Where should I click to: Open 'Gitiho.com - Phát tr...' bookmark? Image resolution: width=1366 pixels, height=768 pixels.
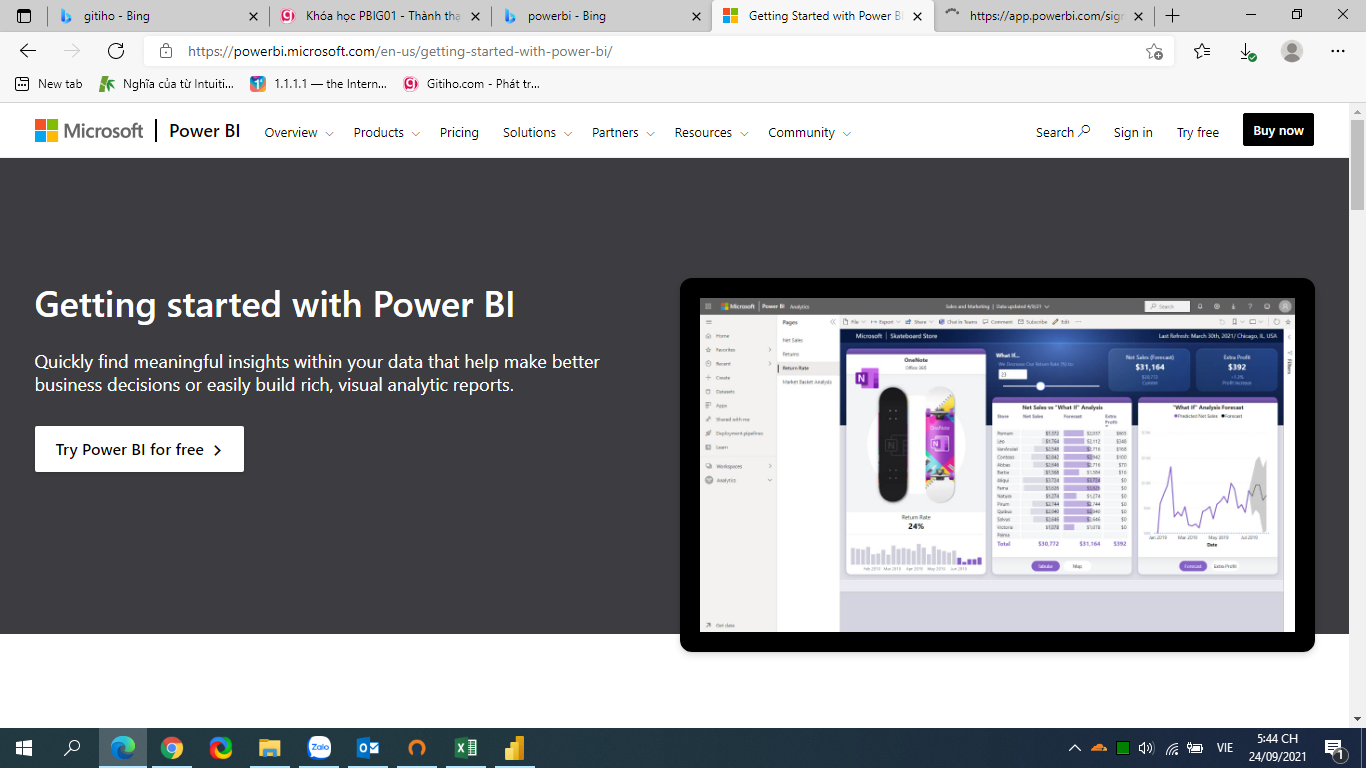point(472,84)
